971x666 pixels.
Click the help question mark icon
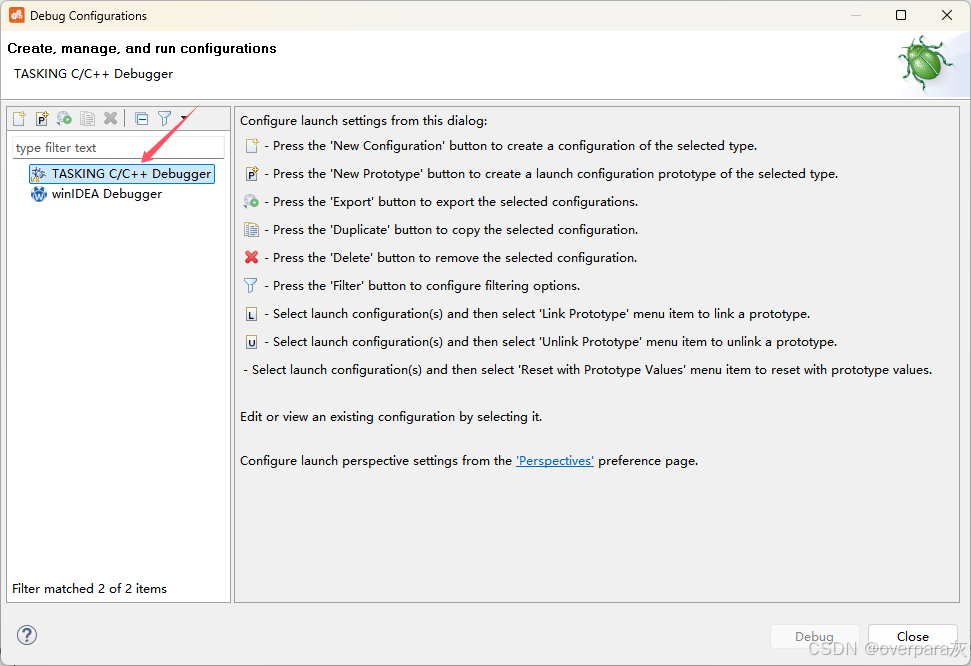[x=27, y=635]
